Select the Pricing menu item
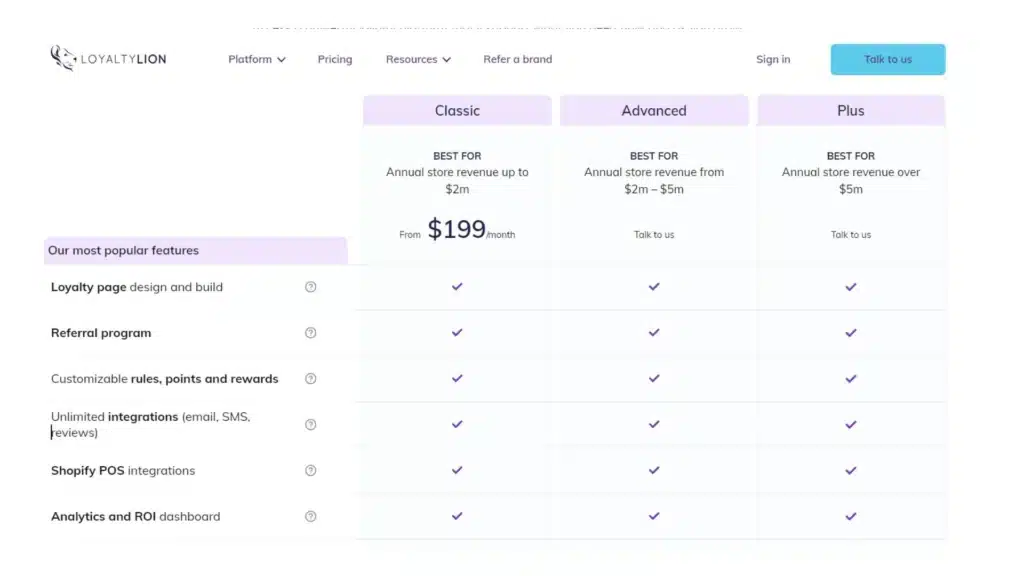The width and height of the screenshot is (1024, 576). coord(334,59)
